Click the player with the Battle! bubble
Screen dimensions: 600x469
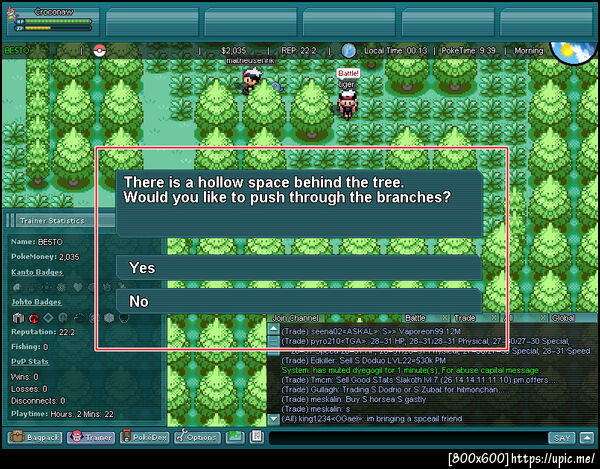point(347,104)
